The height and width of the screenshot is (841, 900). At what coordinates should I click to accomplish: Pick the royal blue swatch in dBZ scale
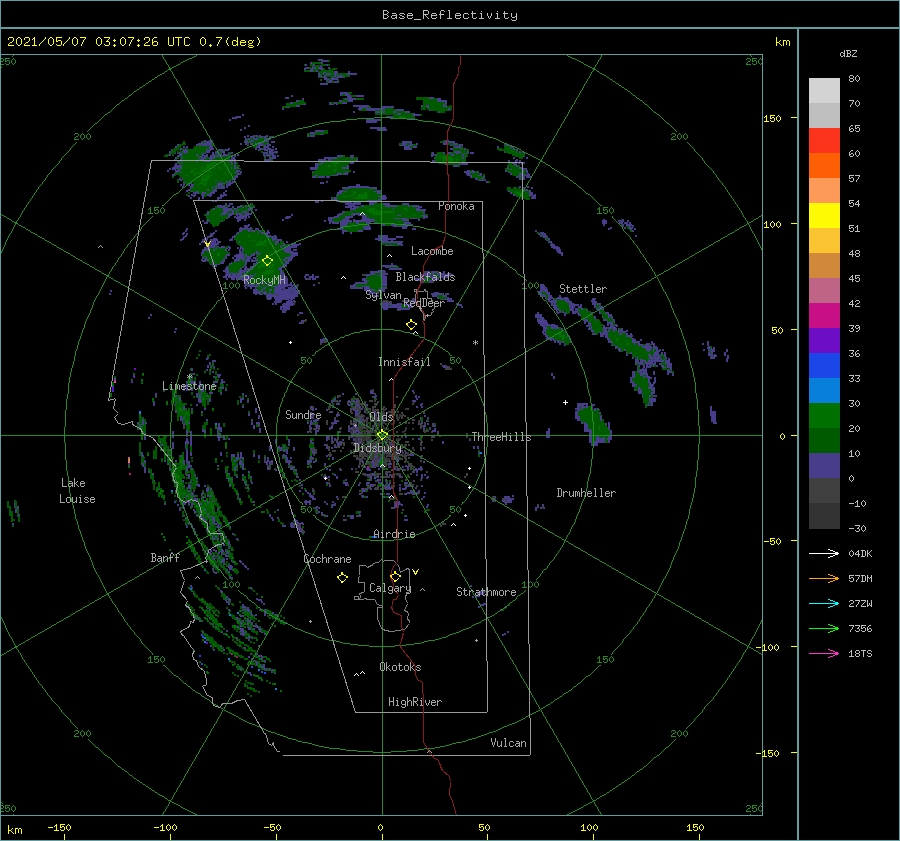point(824,365)
